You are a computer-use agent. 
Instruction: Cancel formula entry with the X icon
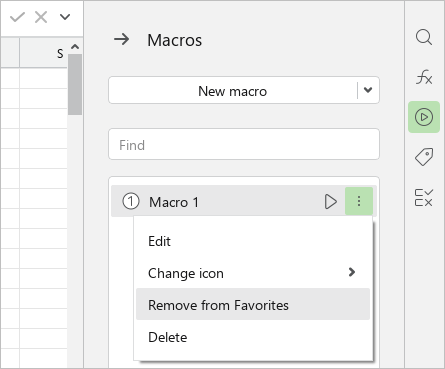41,17
